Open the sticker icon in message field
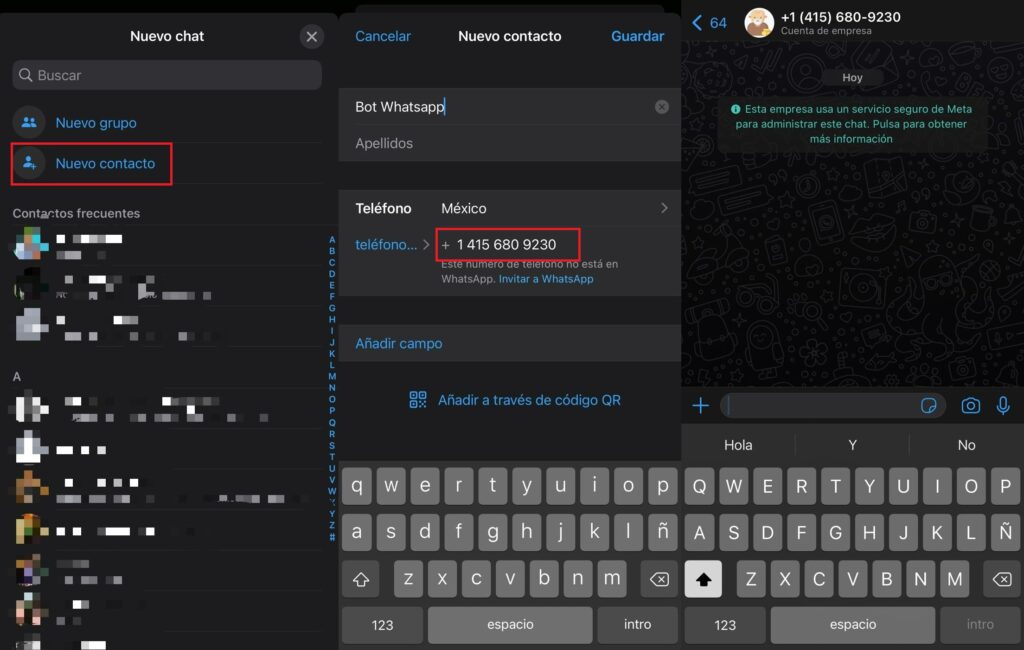This screenshot has width=1024, height=650. tap(928, 406)
